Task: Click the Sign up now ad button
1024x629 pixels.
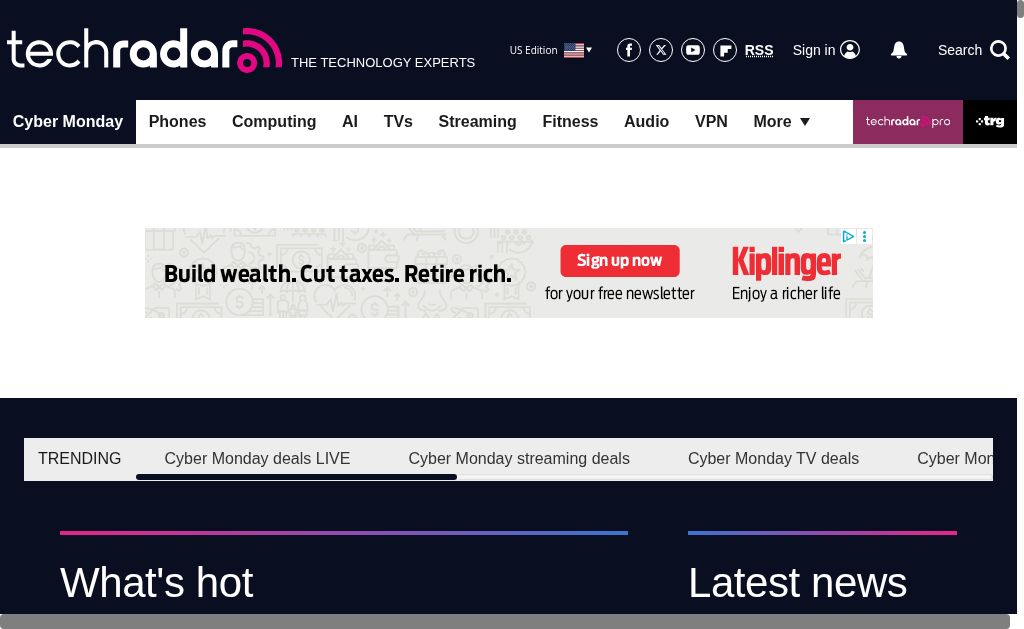Action: [619, 261]
